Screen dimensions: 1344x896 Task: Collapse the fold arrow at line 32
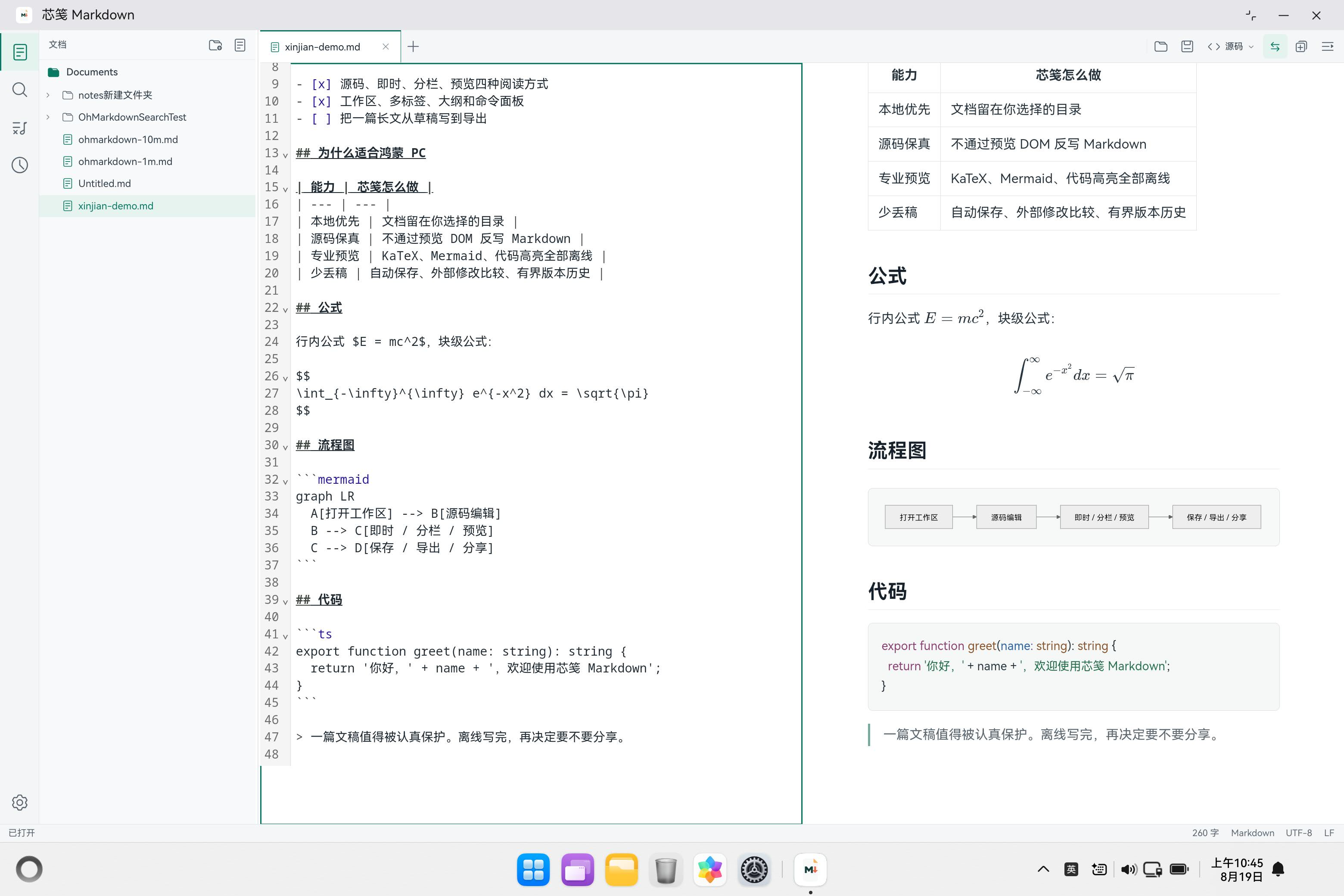click(285, 482)
